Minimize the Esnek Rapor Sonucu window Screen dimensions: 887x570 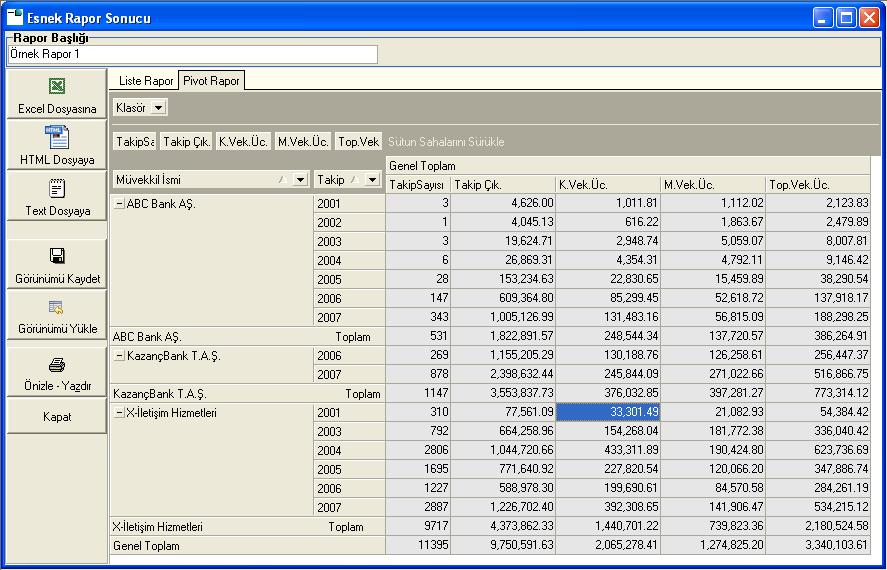[823, 18]
